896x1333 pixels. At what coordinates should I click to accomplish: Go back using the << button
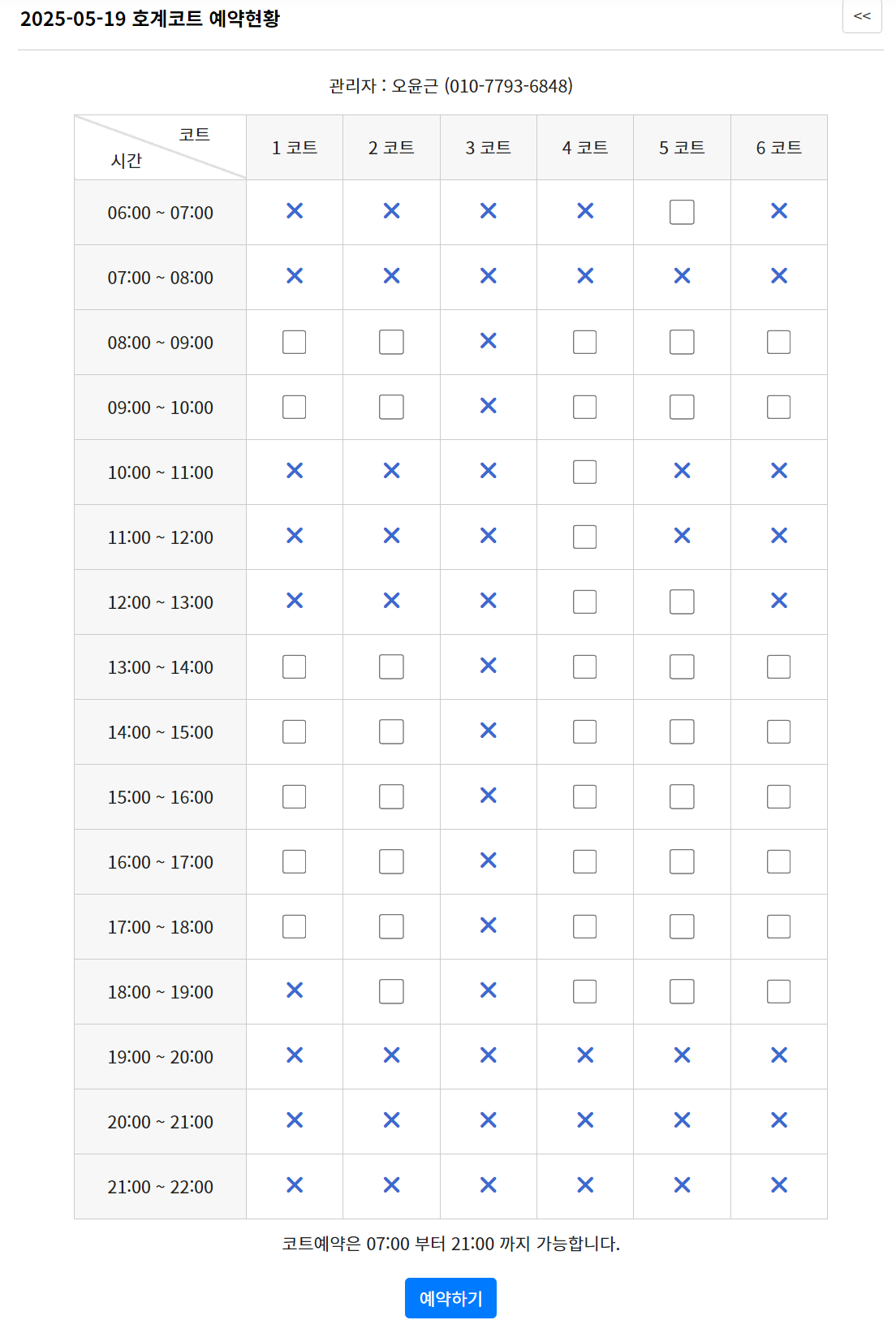click(862, 16)
